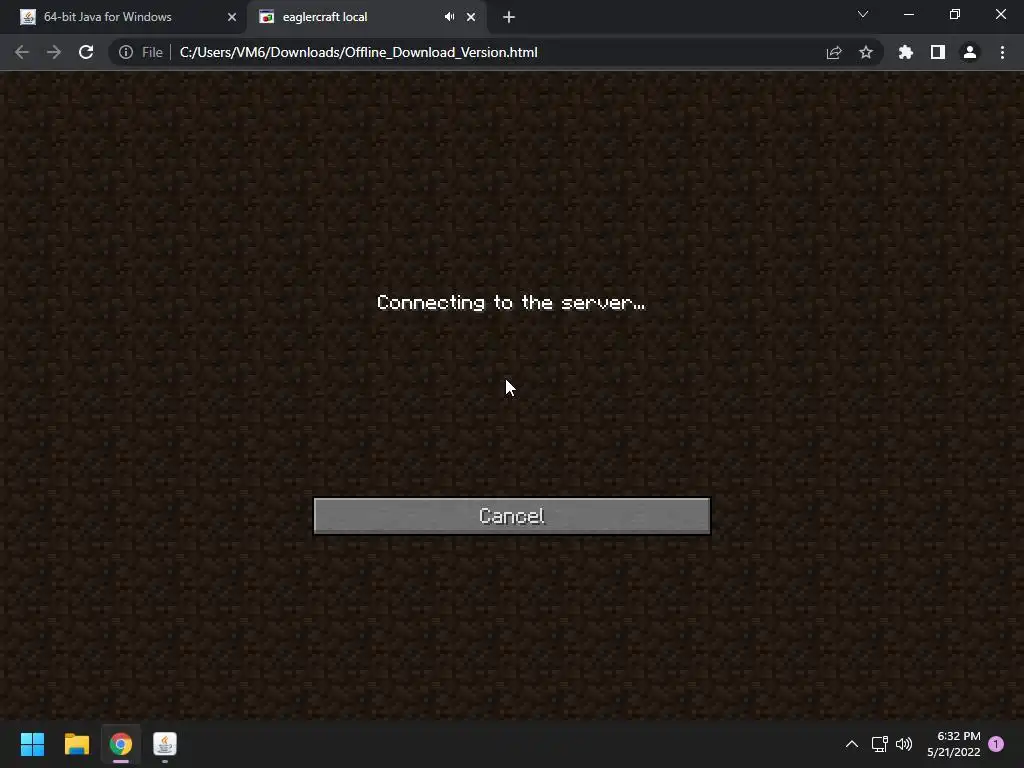Mute the eaglercraft tab audio icon
Image resolution: width=1024 pixels, height=768 pixels.
coord(449,16)
